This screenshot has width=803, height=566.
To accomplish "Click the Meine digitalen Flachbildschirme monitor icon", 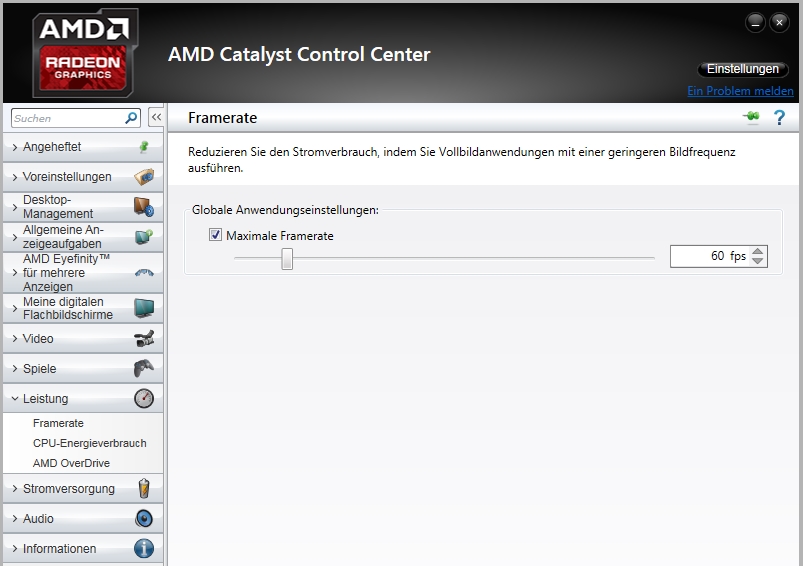I will (144, 308).
